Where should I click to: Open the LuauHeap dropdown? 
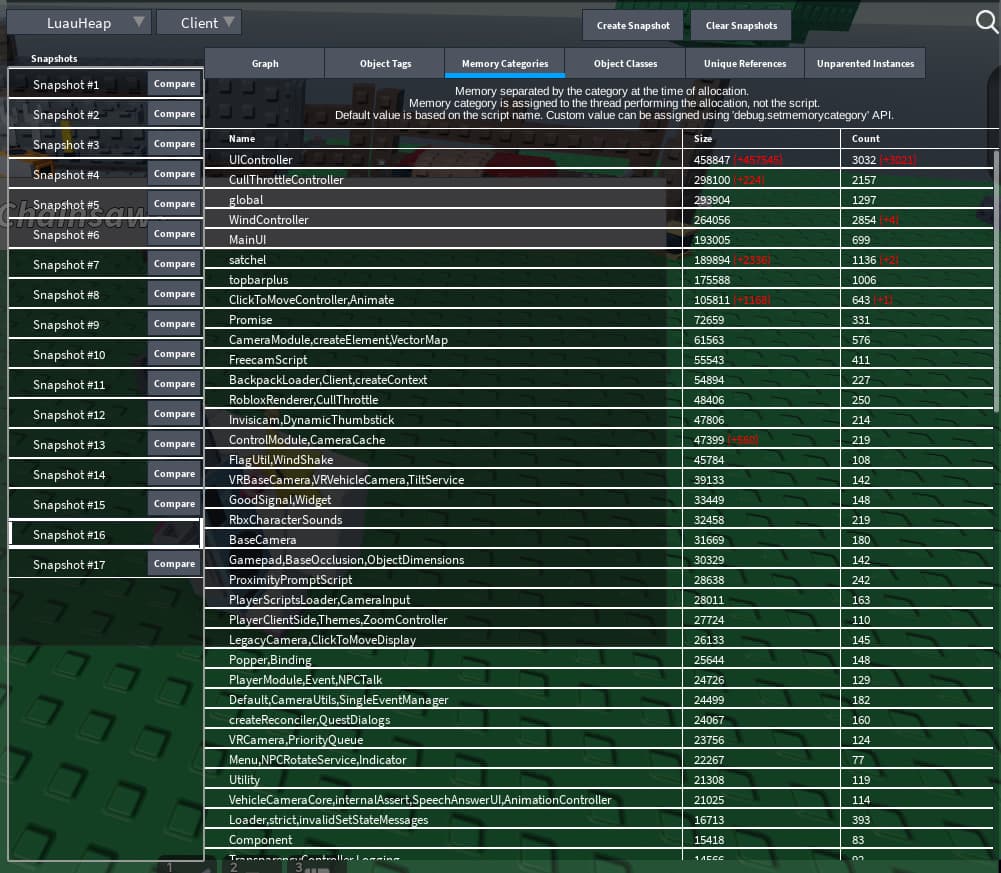(79, 23)
